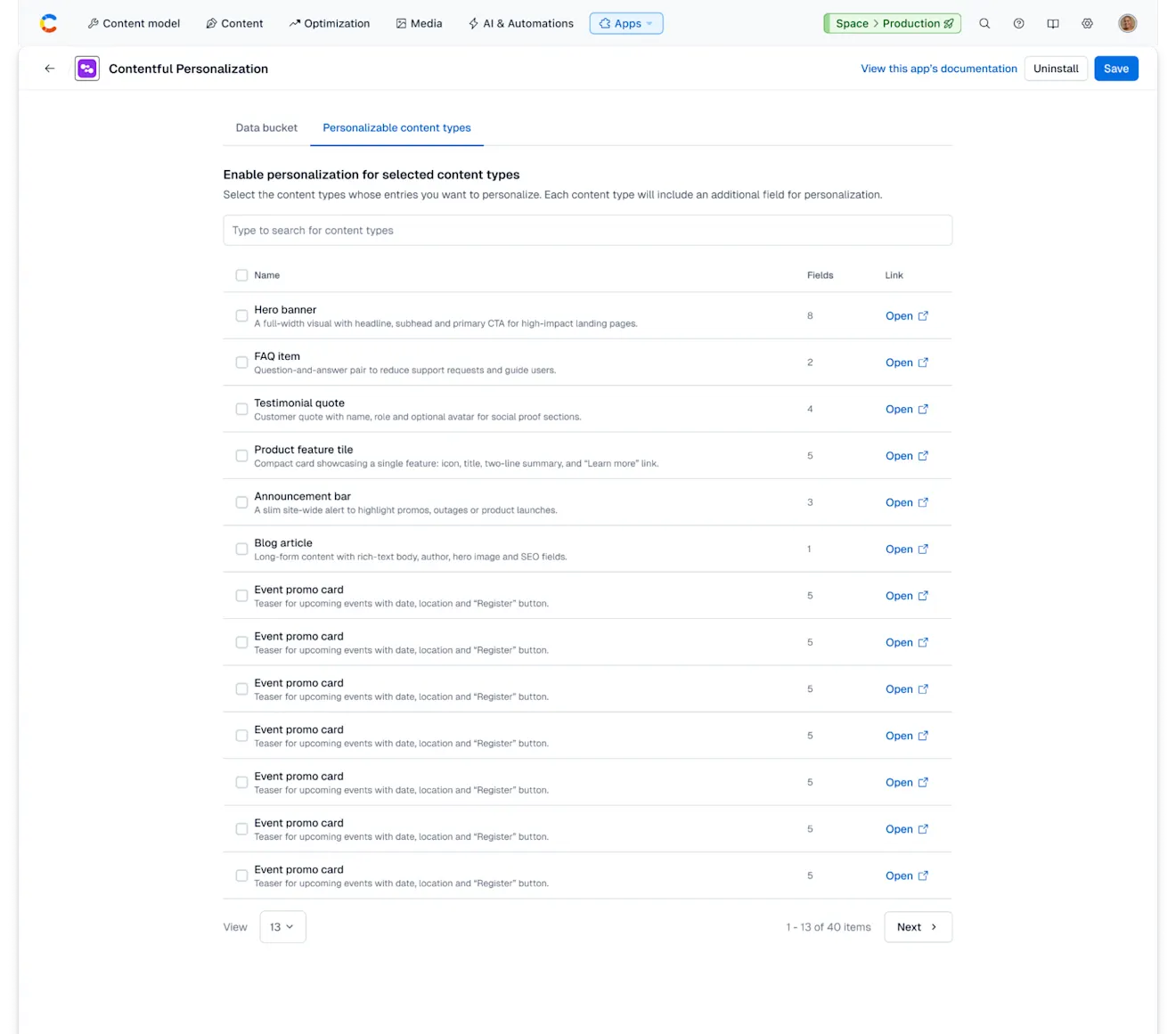Open the documentation book icon

pyautogui.click(x=1053, y=23)
